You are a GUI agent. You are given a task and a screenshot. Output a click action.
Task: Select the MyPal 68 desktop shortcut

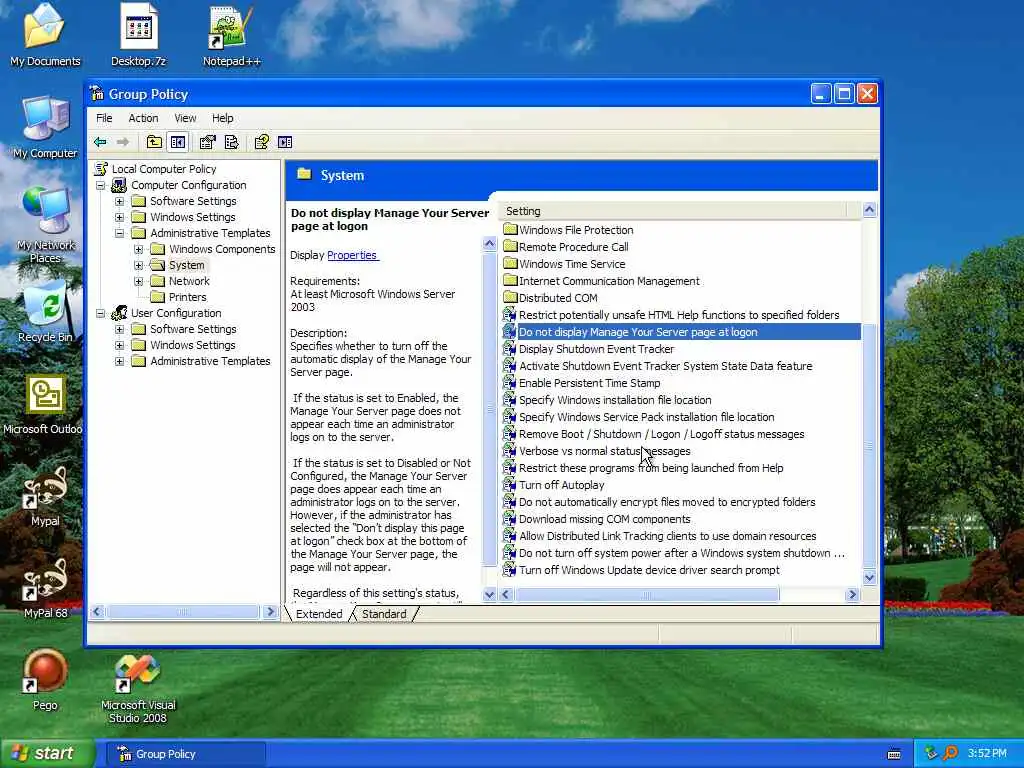click(45, 588)
